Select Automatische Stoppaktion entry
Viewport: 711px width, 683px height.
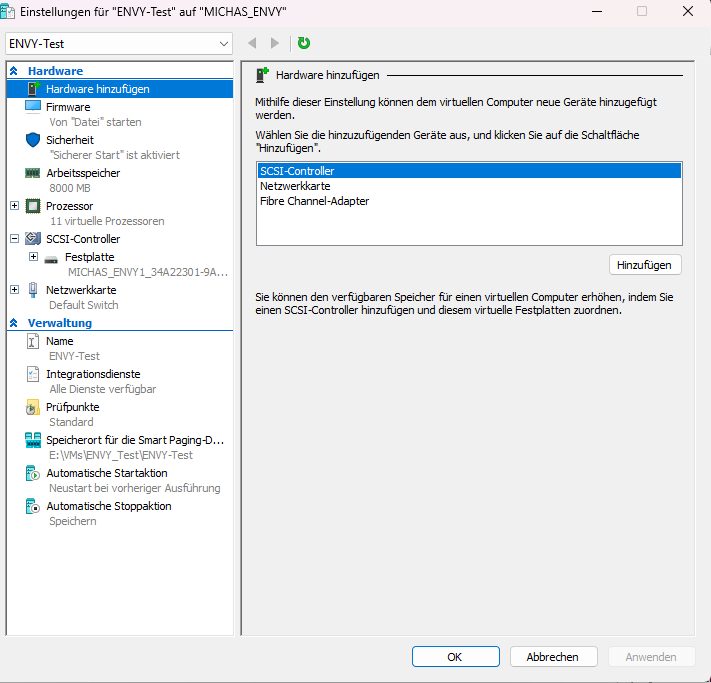pyautogui.click(x=109, y=506)
